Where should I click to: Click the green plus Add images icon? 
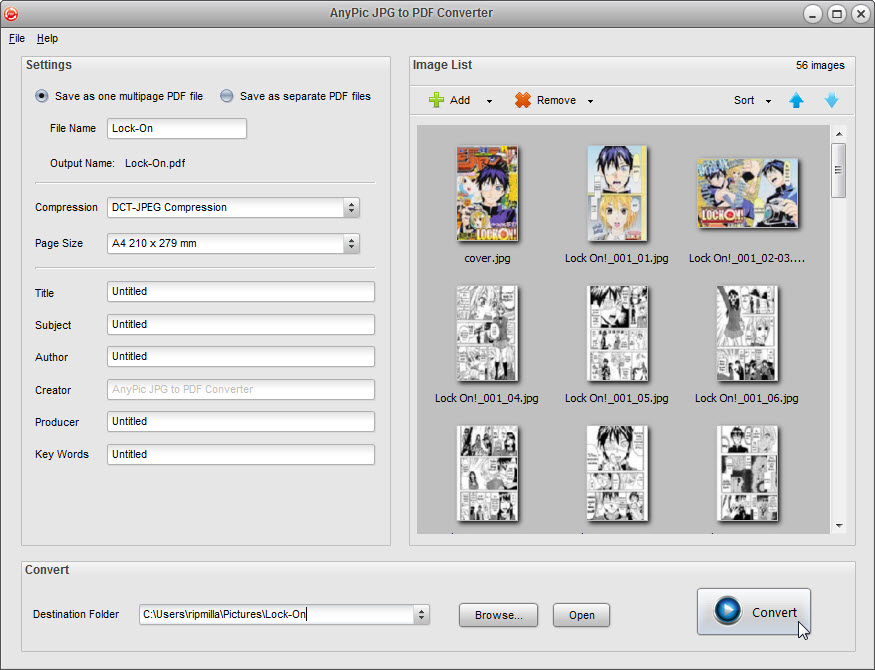[x=437, y=100]
